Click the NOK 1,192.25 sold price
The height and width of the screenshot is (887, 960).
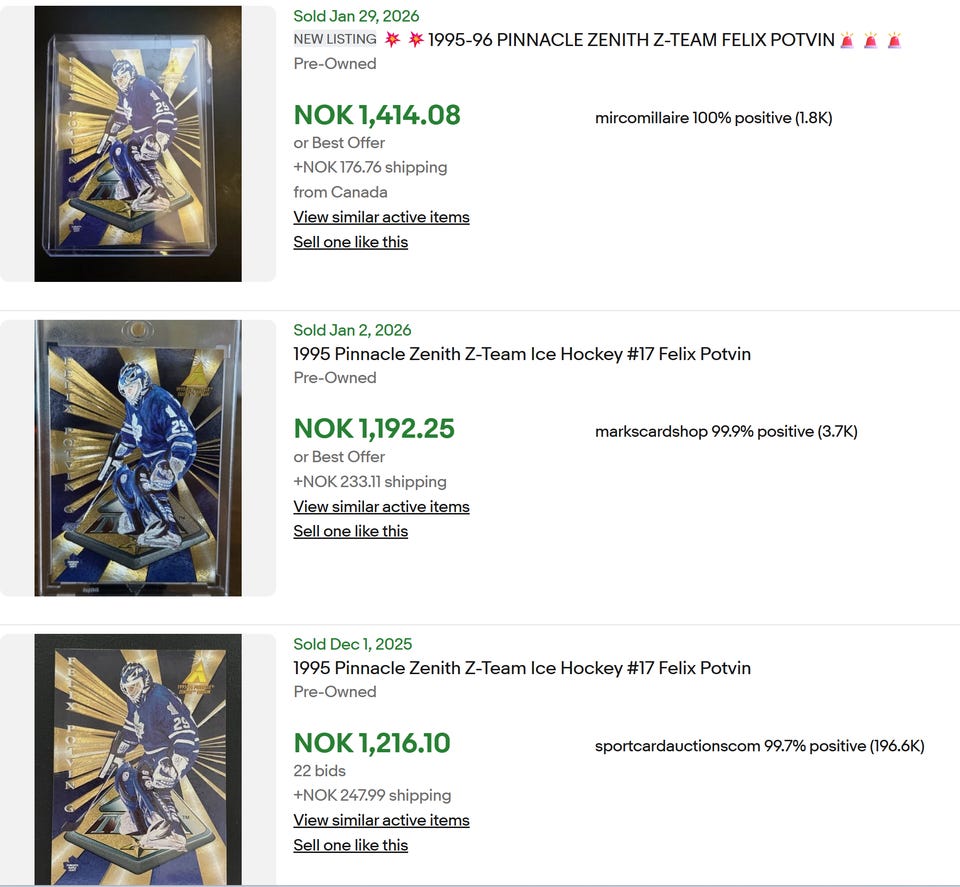374,429
